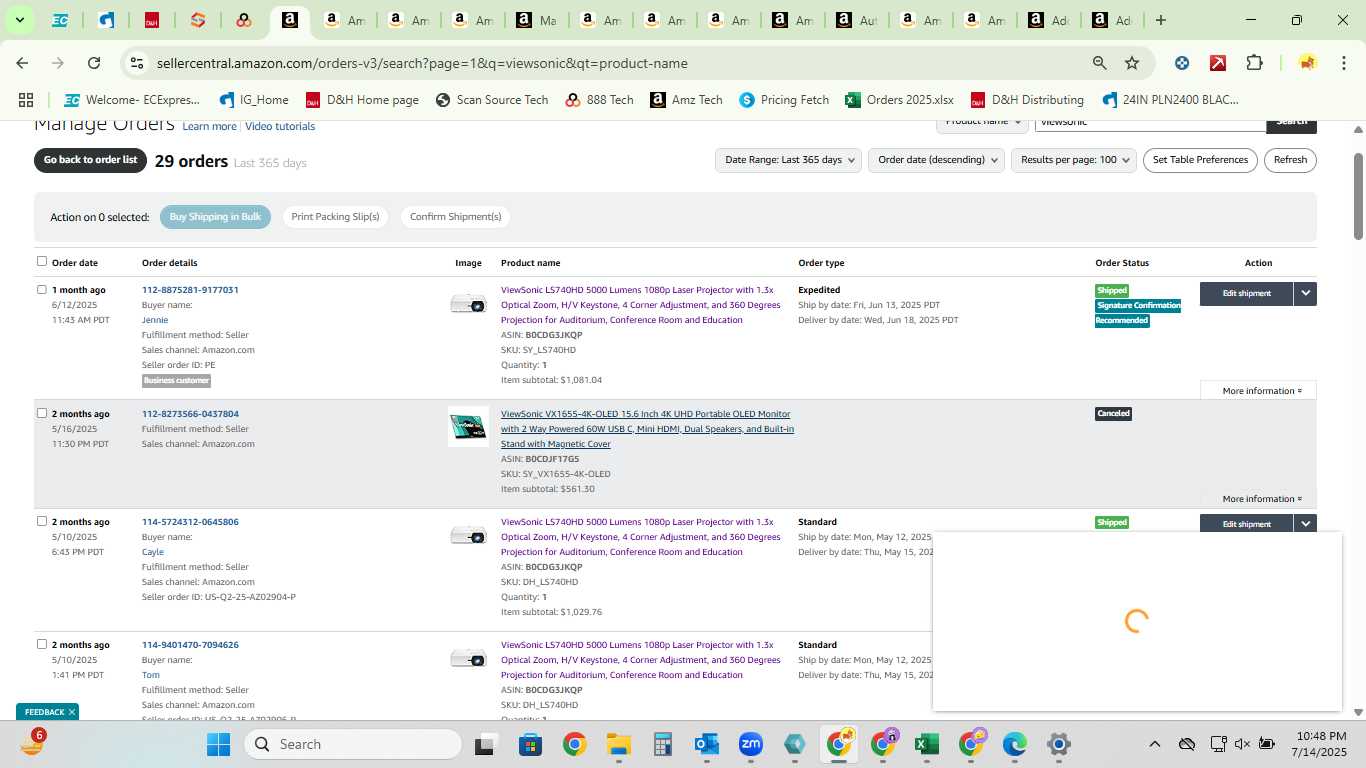
Task: Check the order 114-9401470-7094626 checkbox
Action: point(42,644)
